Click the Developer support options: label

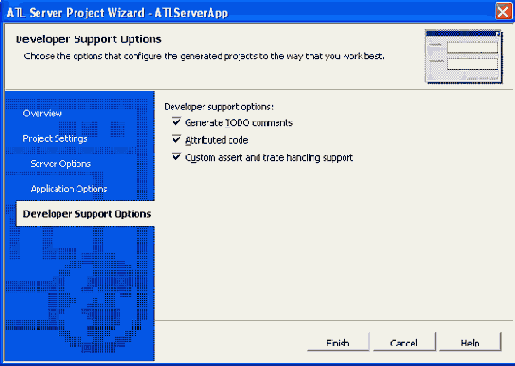coord(219,107)
